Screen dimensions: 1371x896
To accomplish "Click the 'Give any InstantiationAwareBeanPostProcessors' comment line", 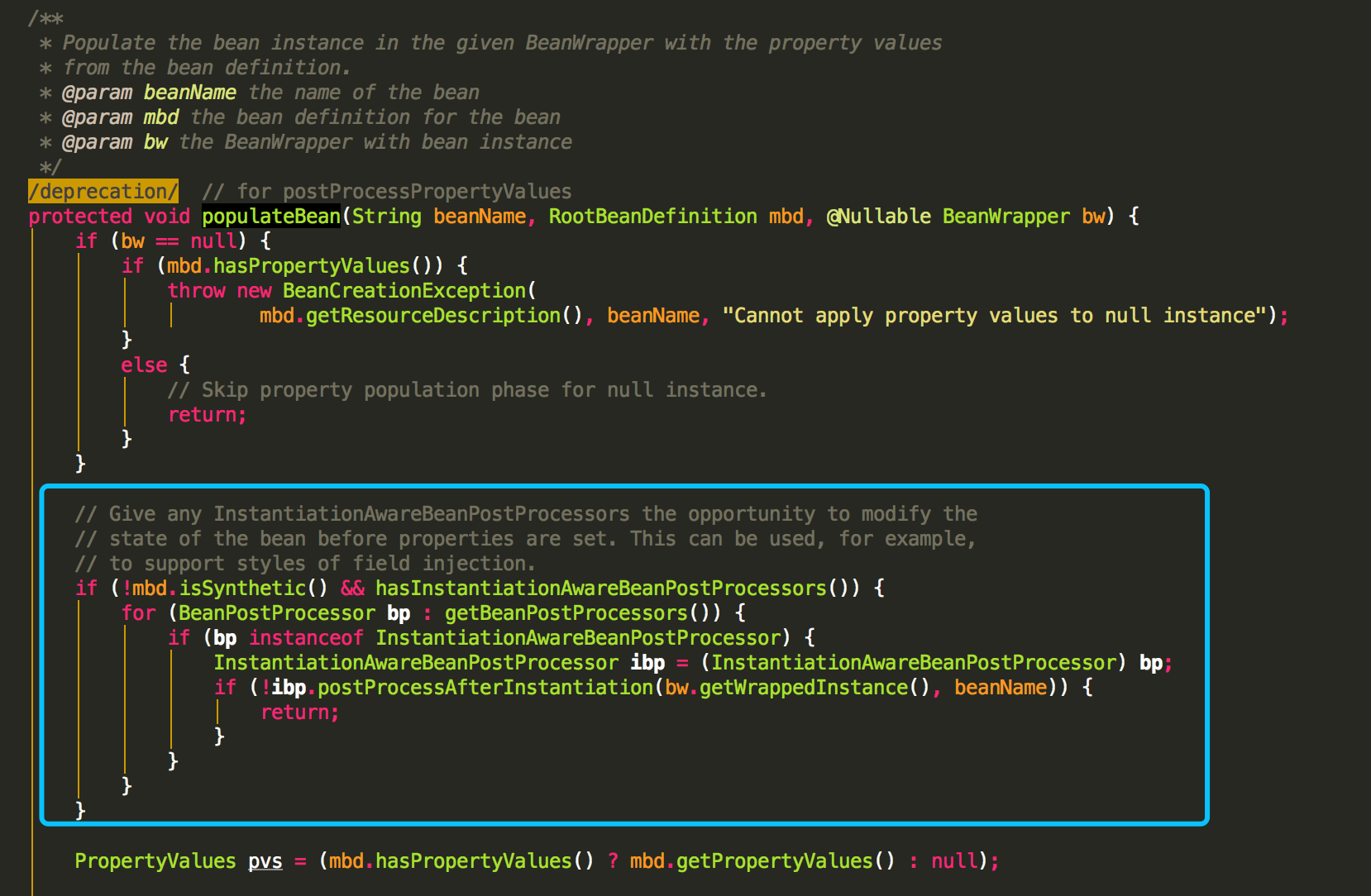I will [526, 514].
